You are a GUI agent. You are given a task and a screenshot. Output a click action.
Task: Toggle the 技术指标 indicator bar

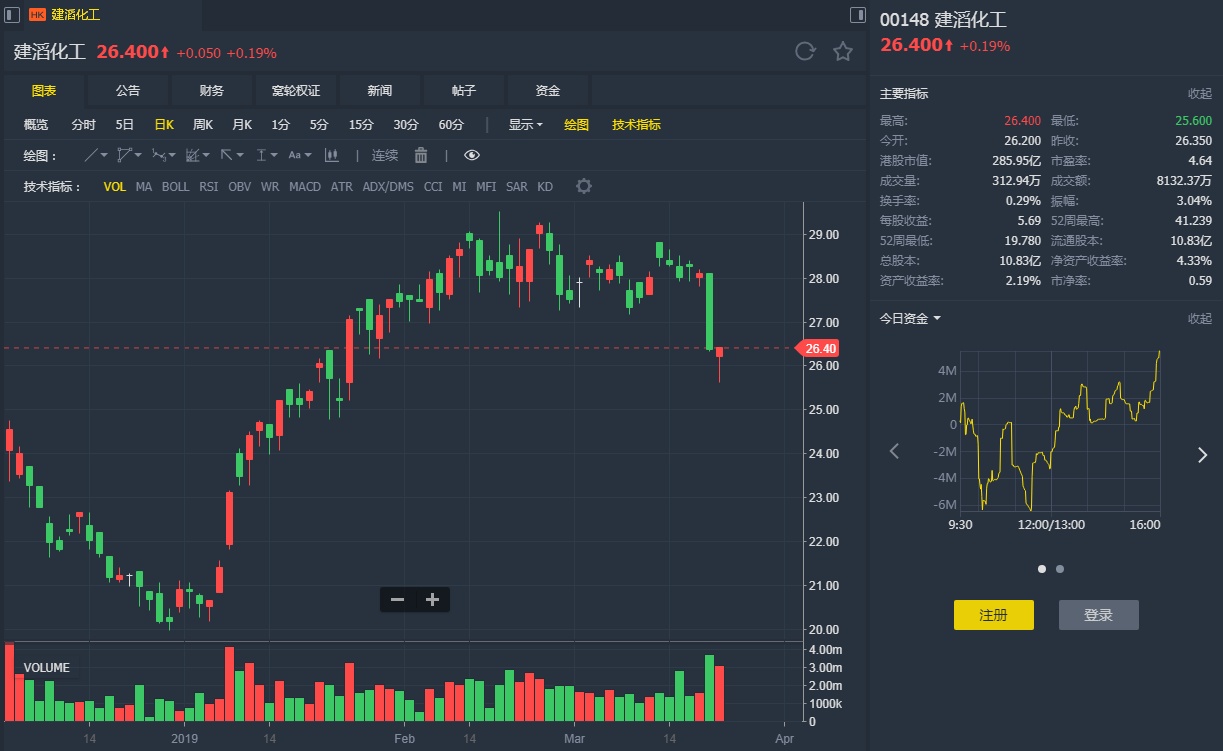(636, 125)
